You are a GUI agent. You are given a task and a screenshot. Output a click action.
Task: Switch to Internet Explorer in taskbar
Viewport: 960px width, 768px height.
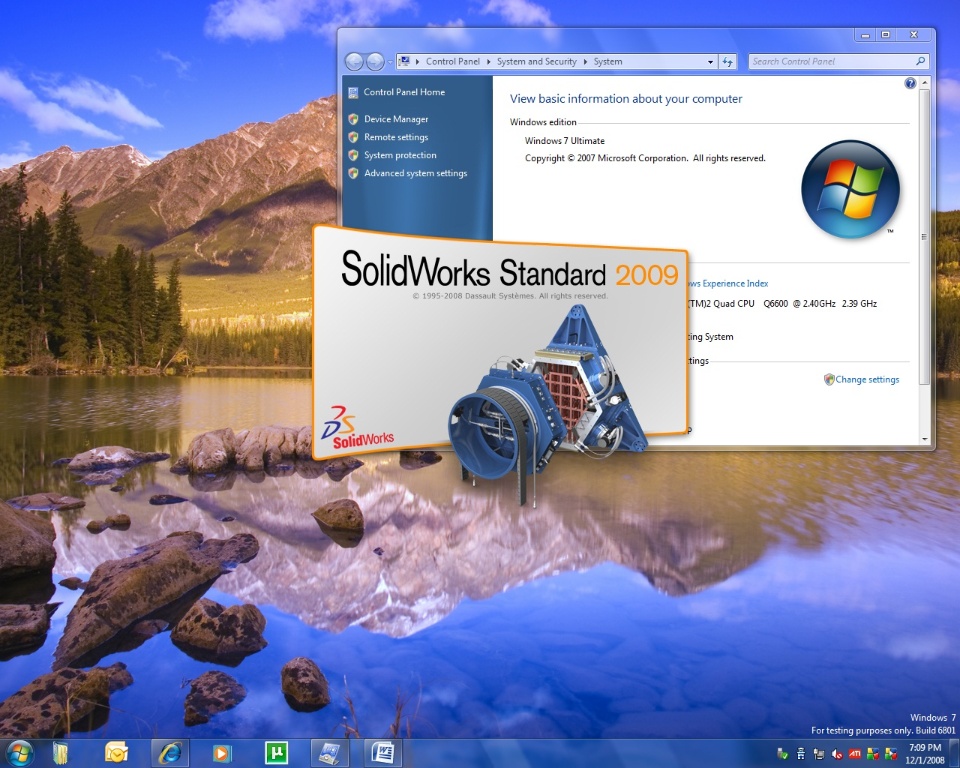coord(170,753)
